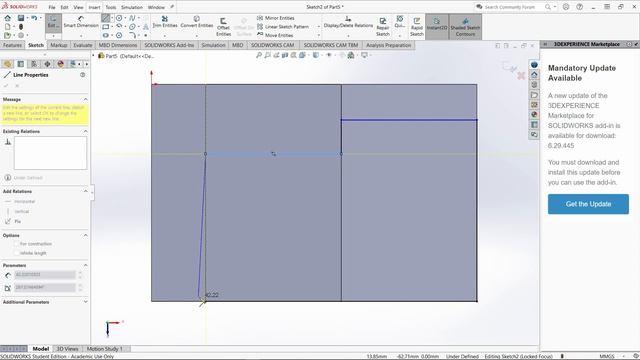Click Mirror Entities

click(276, 18)
